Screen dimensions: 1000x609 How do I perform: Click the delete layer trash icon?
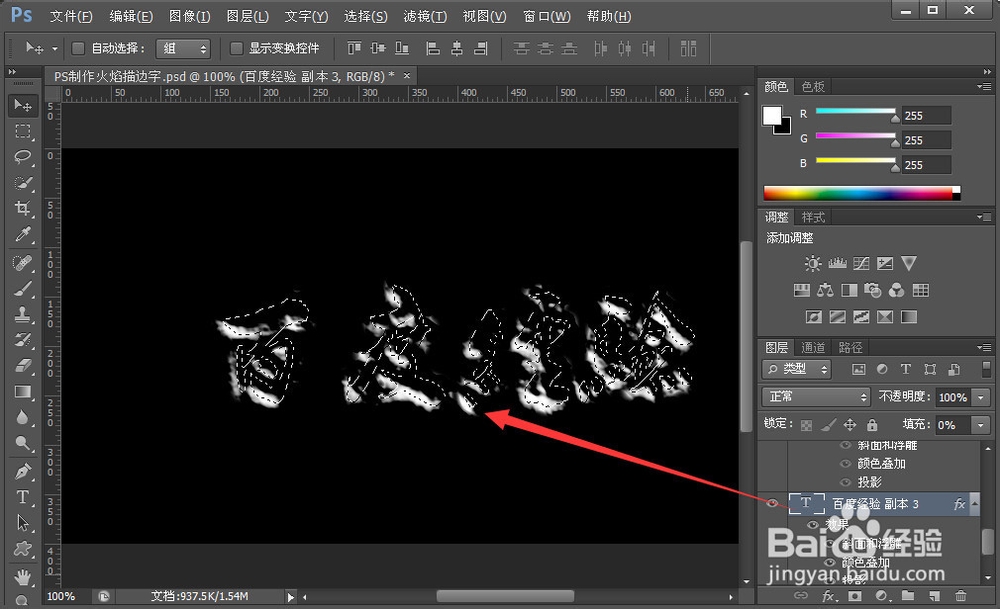[960, 596]
